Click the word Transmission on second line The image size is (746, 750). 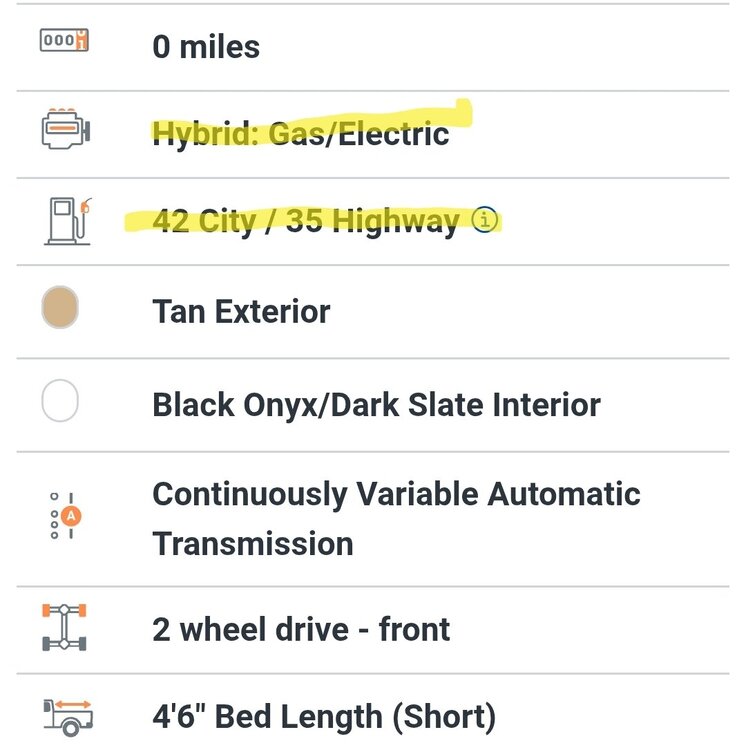[253, 544]
